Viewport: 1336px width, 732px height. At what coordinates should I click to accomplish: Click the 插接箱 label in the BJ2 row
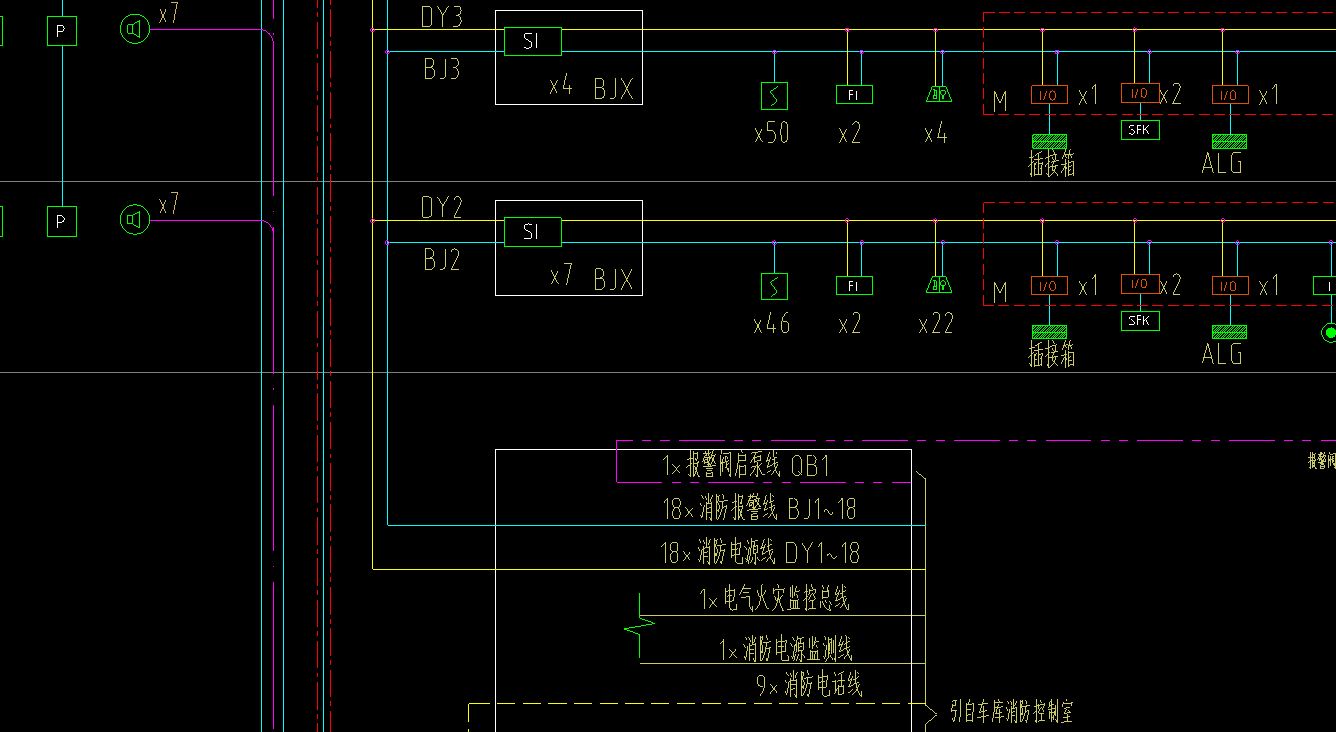pos(1052,355)
